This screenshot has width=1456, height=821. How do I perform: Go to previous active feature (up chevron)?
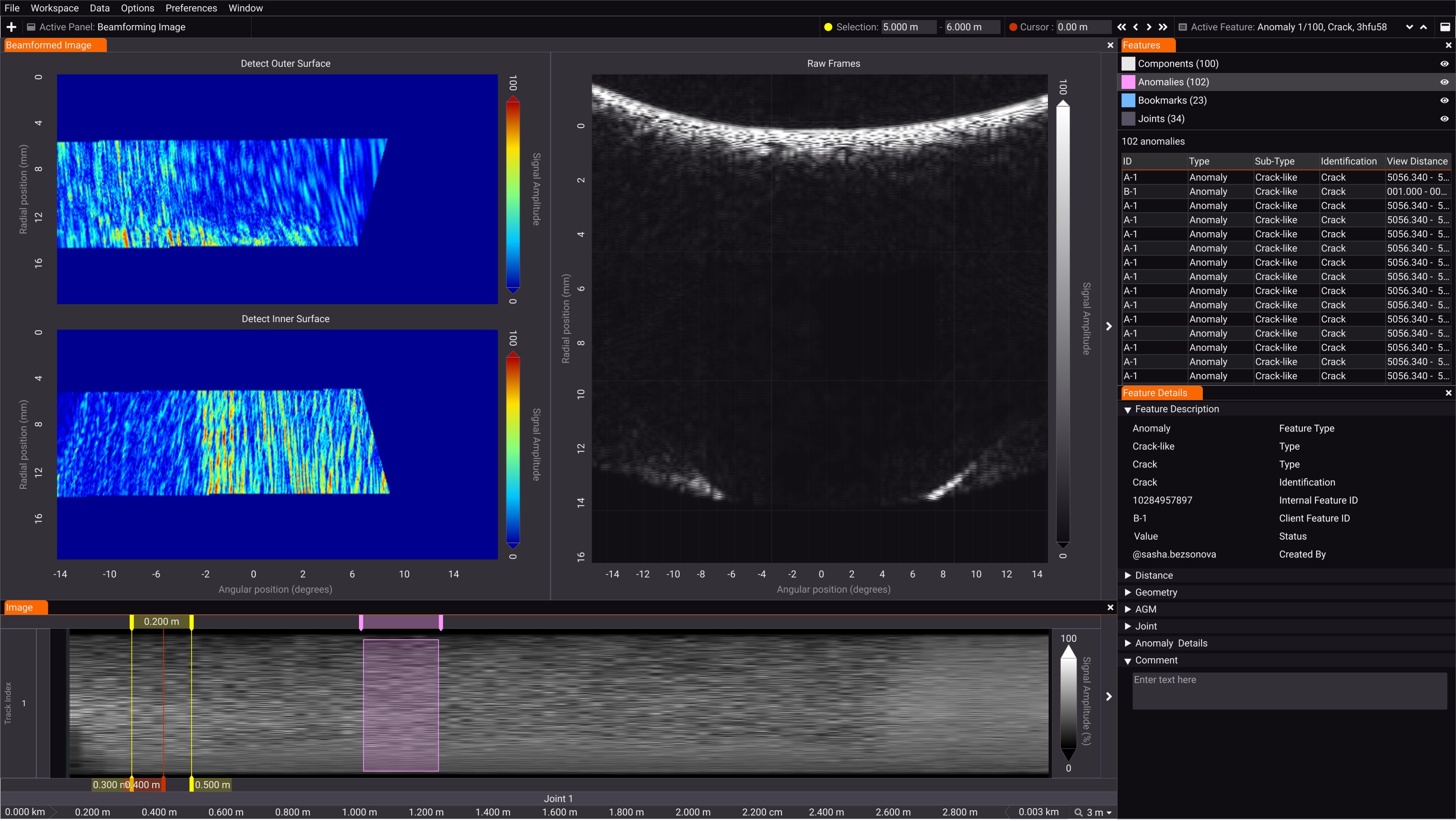pyautogui.click(x=1423, y=27)
